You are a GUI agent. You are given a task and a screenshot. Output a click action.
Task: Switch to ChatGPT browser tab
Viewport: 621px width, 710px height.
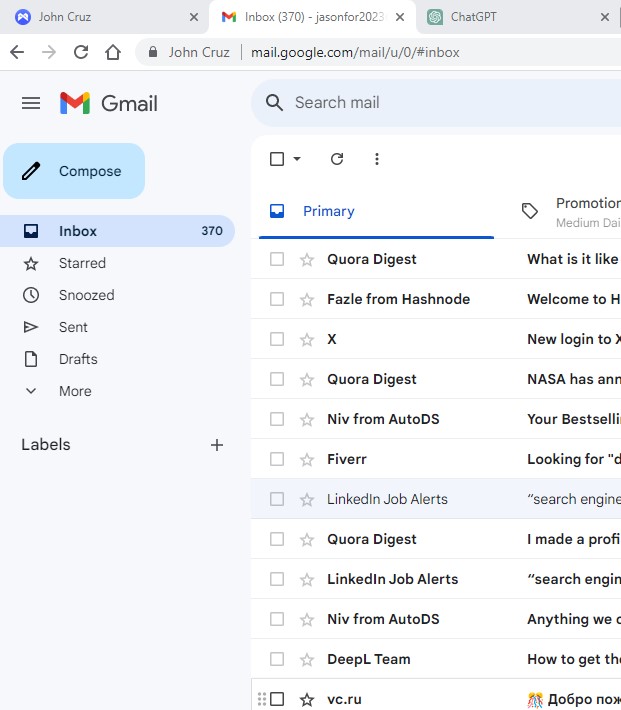(516, 17)
